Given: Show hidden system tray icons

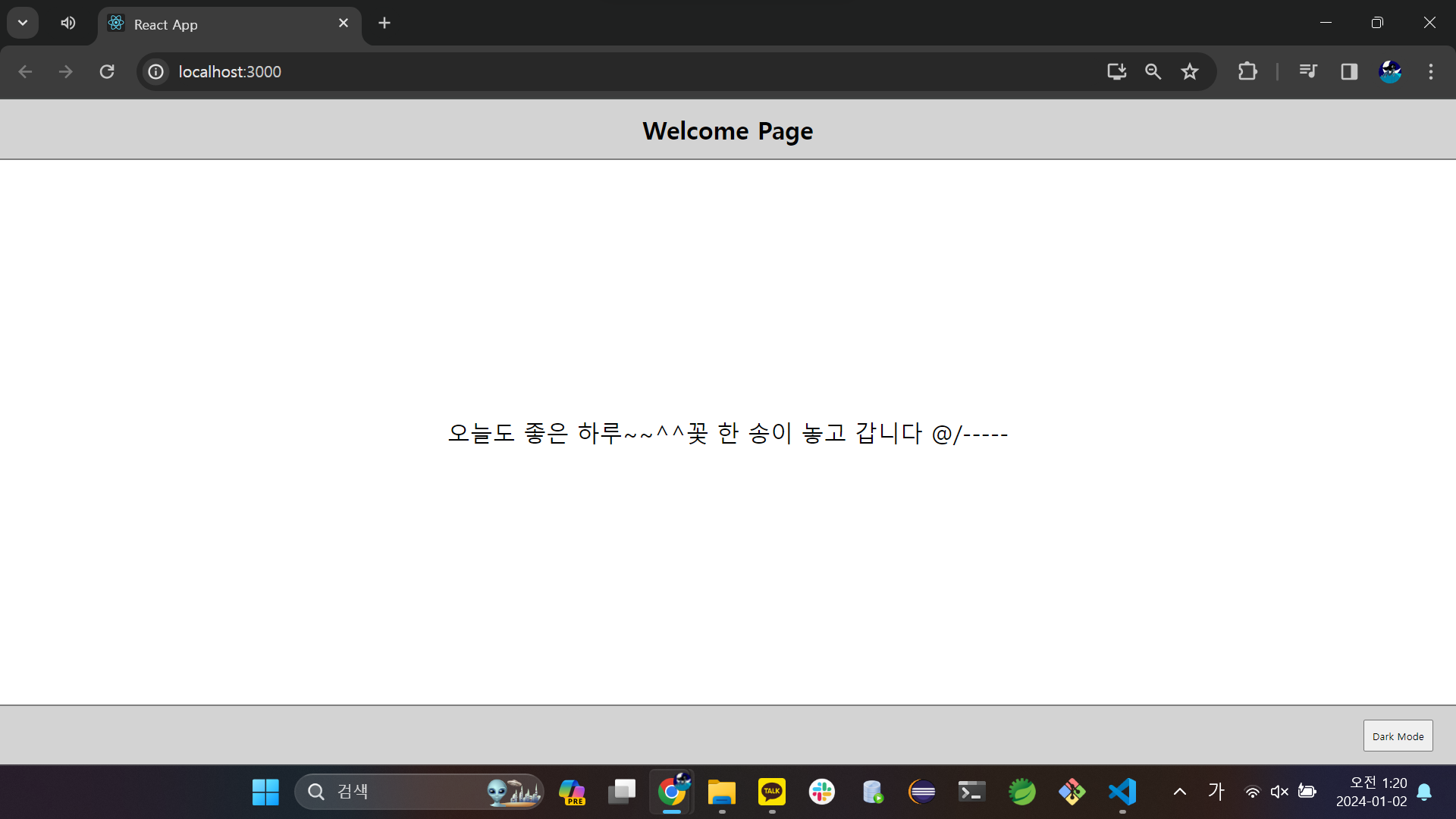Looking at the screenshot, I should [1180, 792].
